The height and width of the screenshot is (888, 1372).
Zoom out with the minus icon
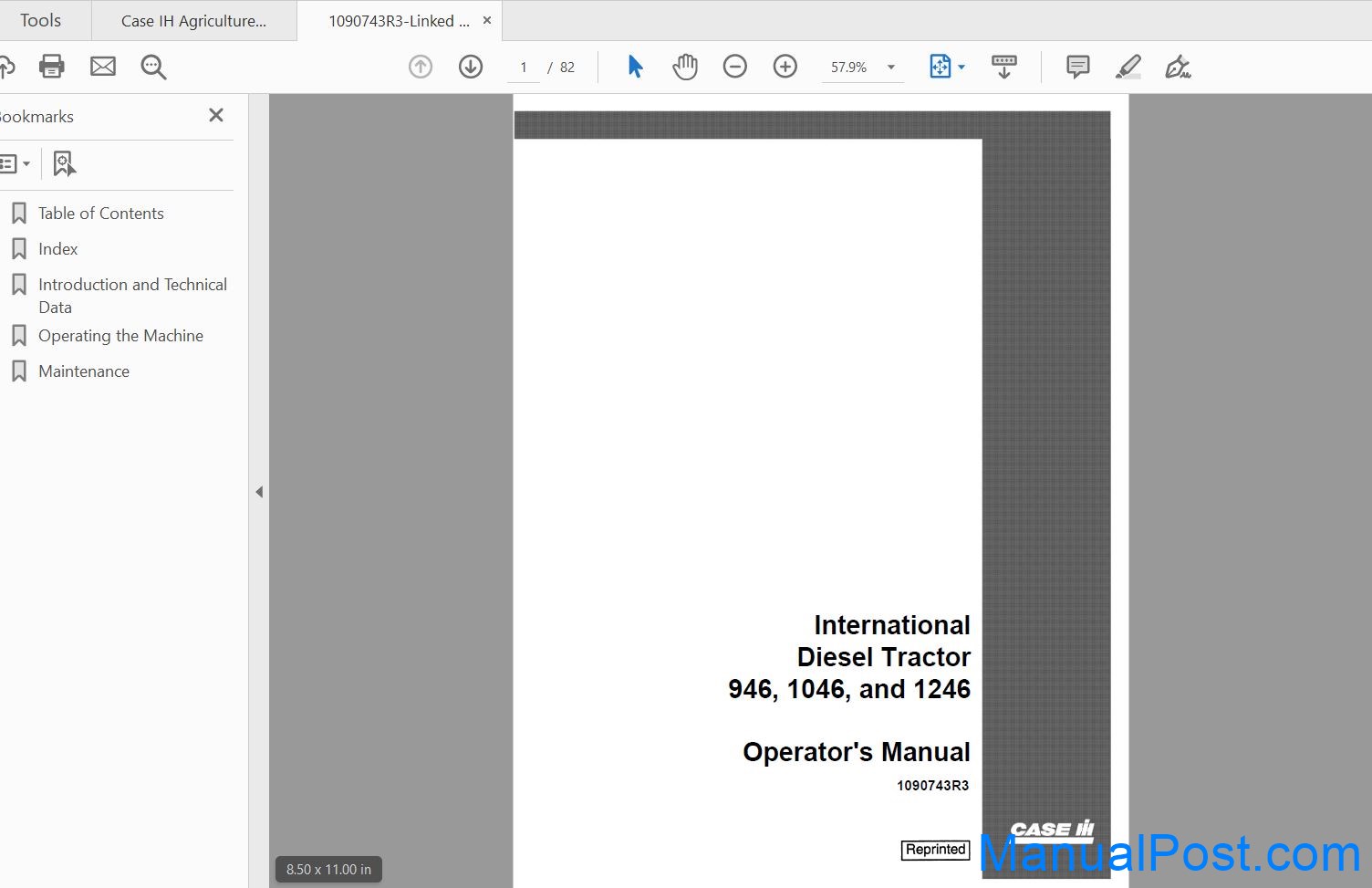(x=735, y=67)
